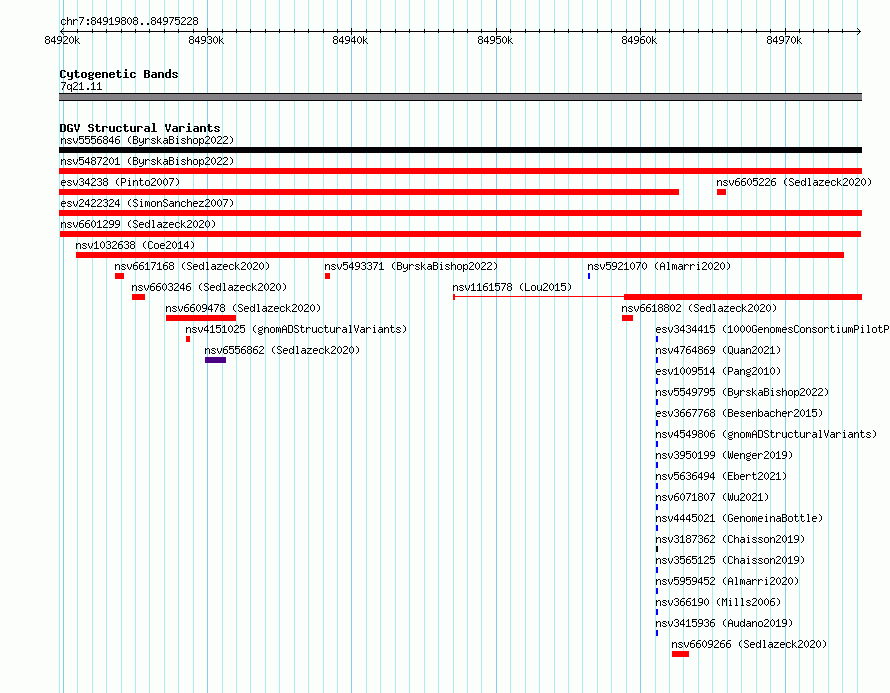Open nsv5493371 (ByrskaBishop2022) variant label

pos(411,266)
